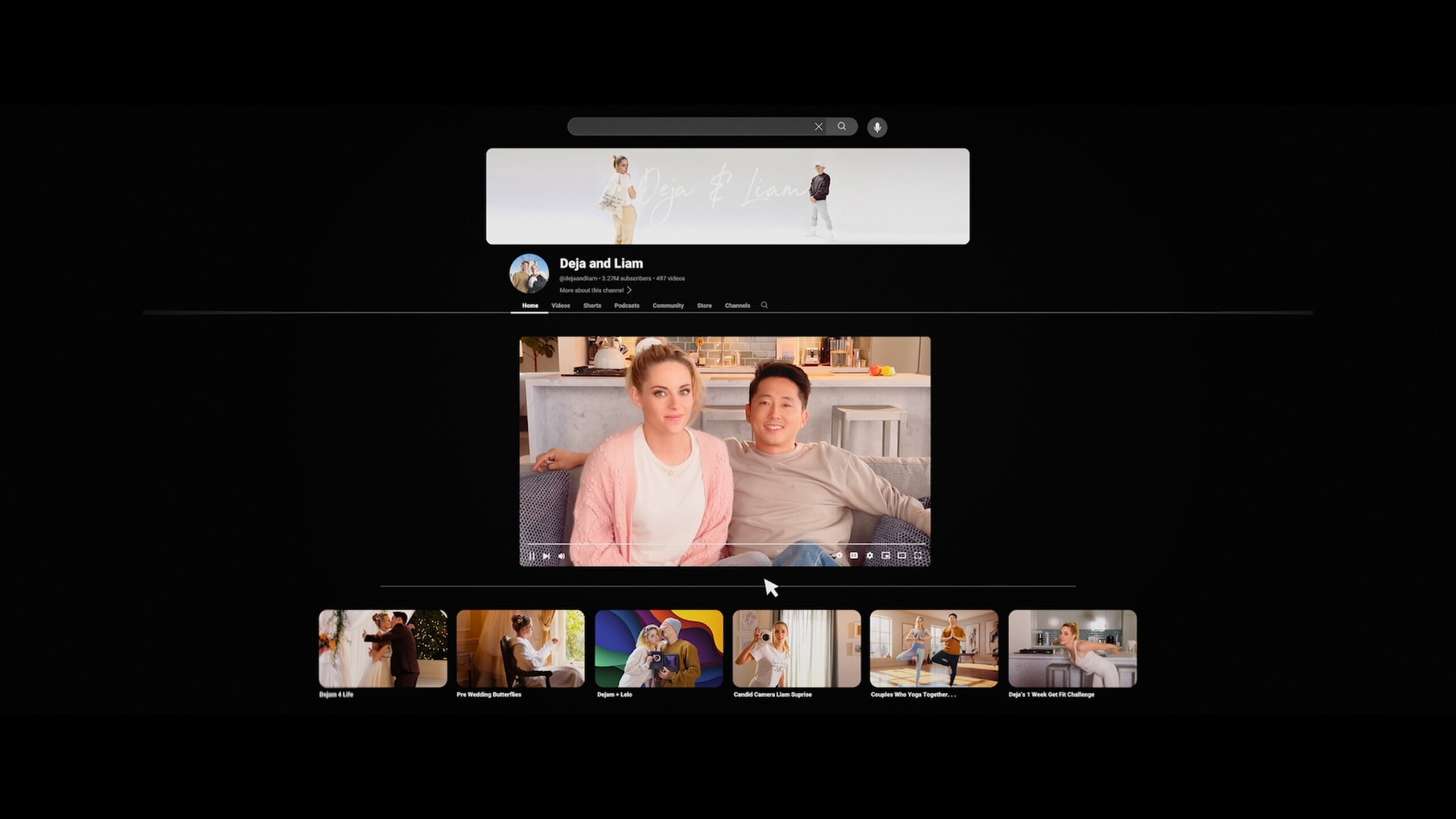Seek along the video progress bar
1456x819 pixels.
coord(725,544)
